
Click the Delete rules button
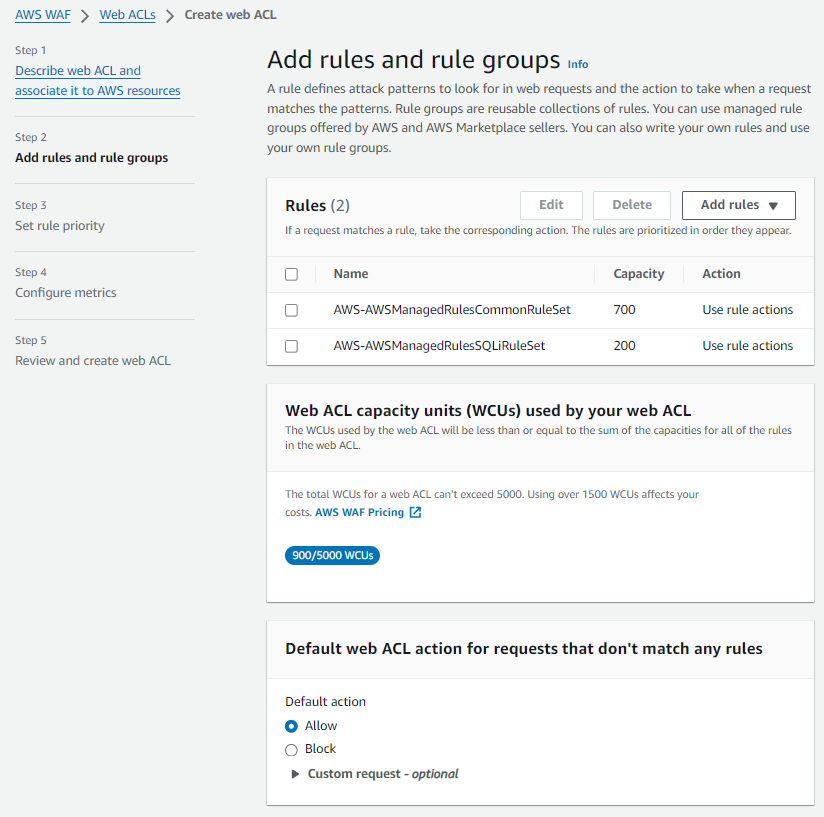(x=632, y=205)
